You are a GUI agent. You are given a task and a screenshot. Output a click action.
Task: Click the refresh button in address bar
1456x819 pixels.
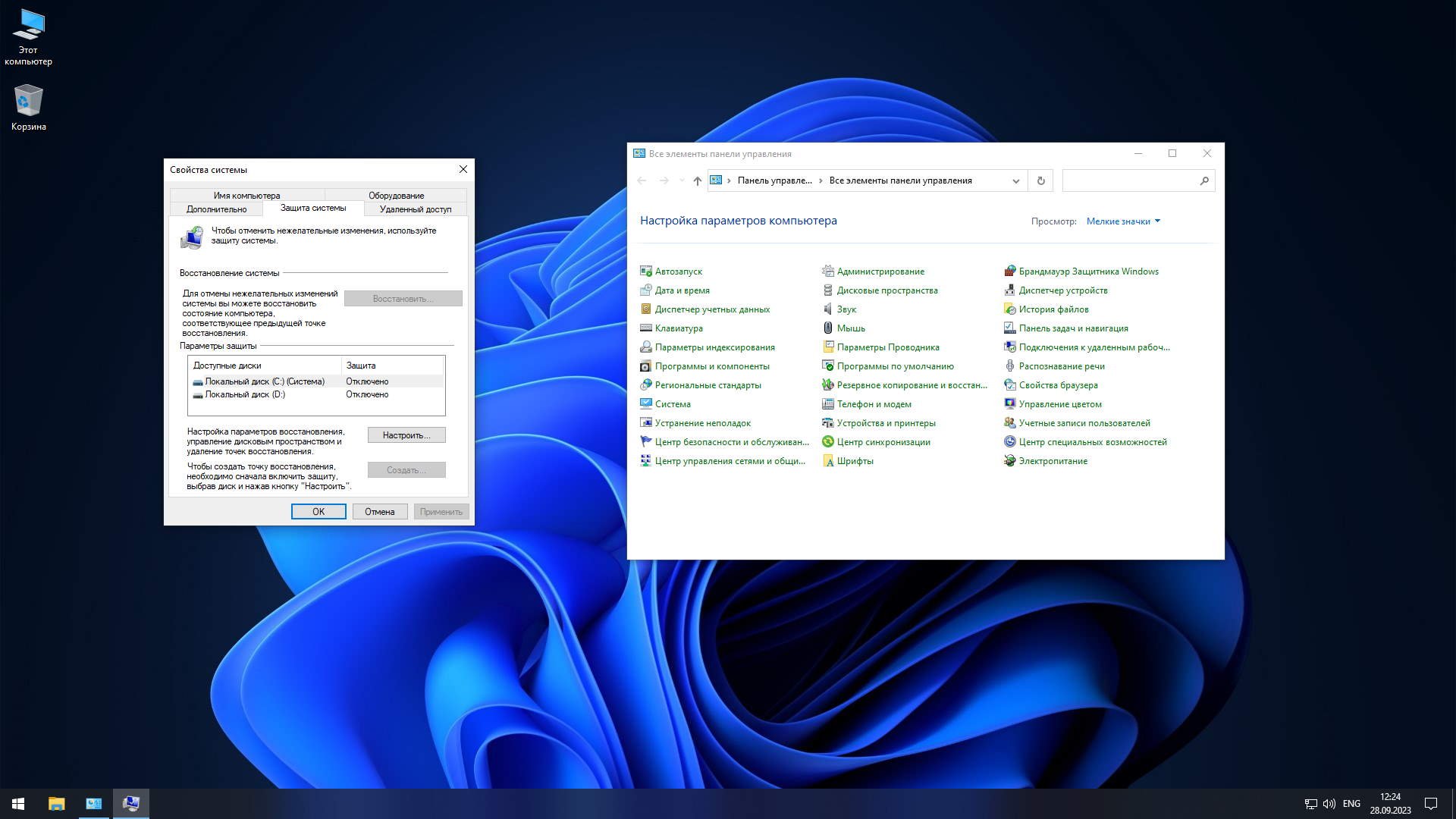1040,180
